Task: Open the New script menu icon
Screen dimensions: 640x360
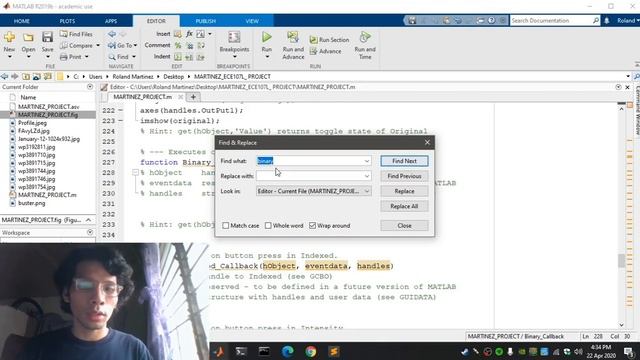Action: tap(9, 38)
